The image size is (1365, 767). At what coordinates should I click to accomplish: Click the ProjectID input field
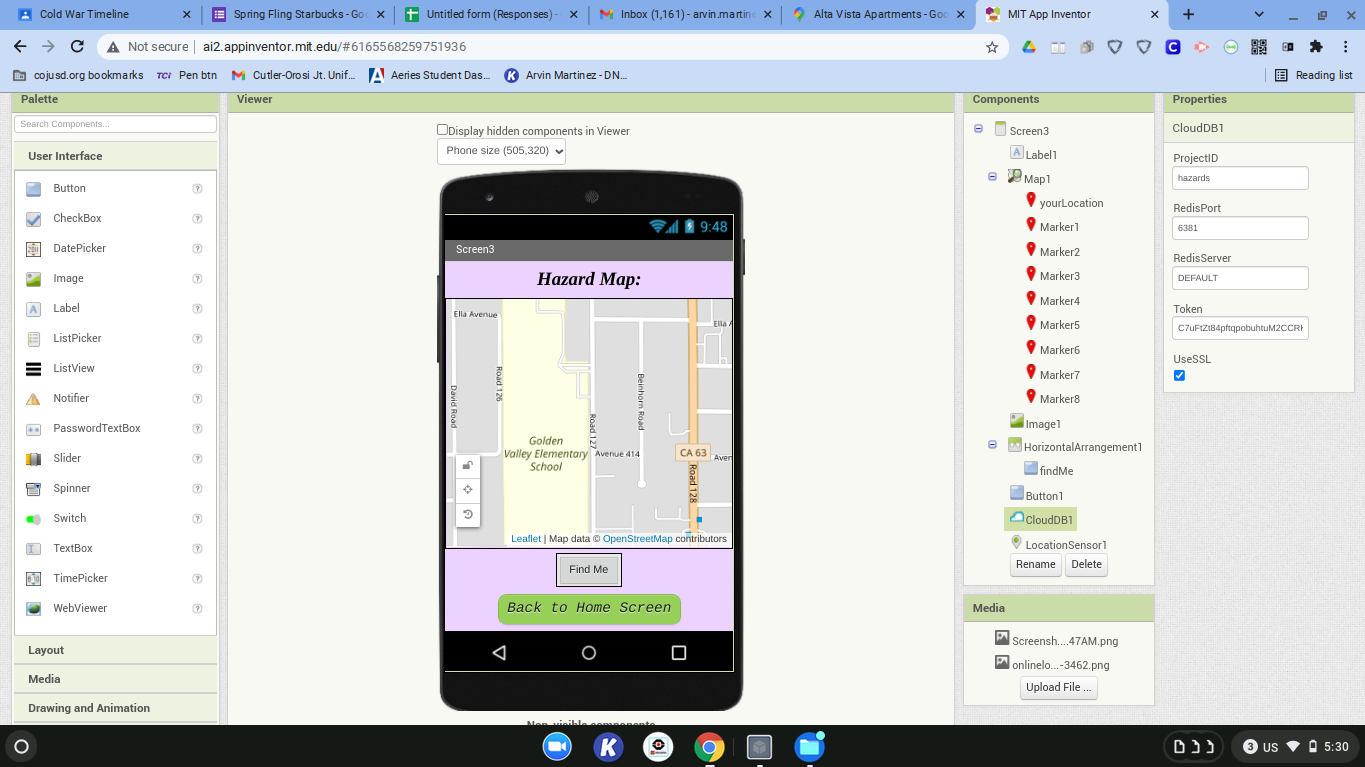point(1240,178)
